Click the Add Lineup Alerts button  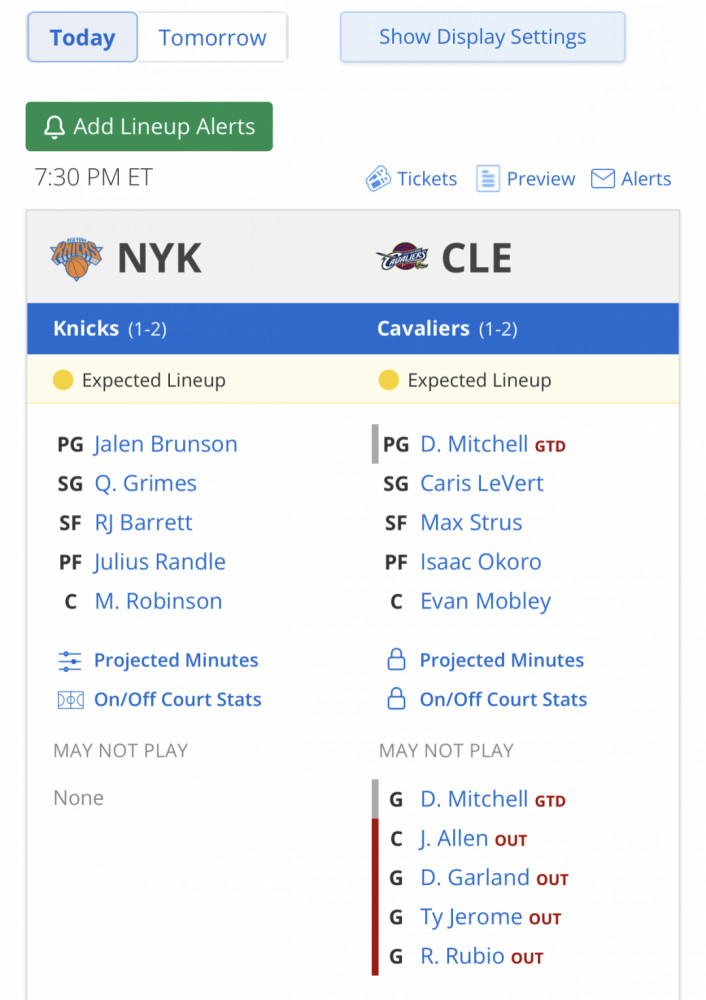point(149,126)
